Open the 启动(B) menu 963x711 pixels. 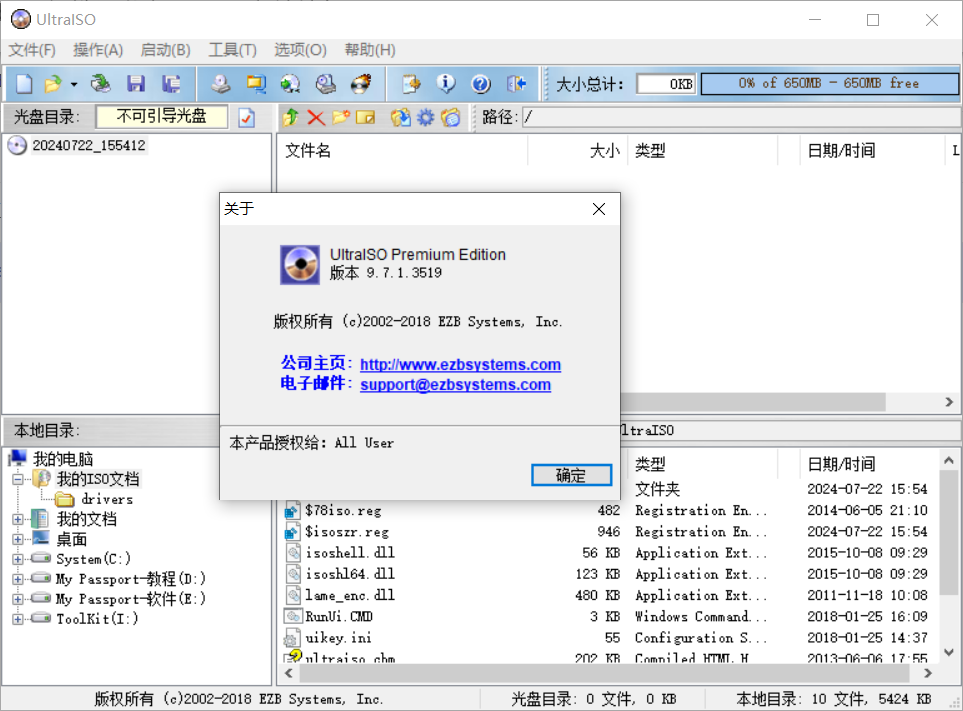tap(165, 50)
